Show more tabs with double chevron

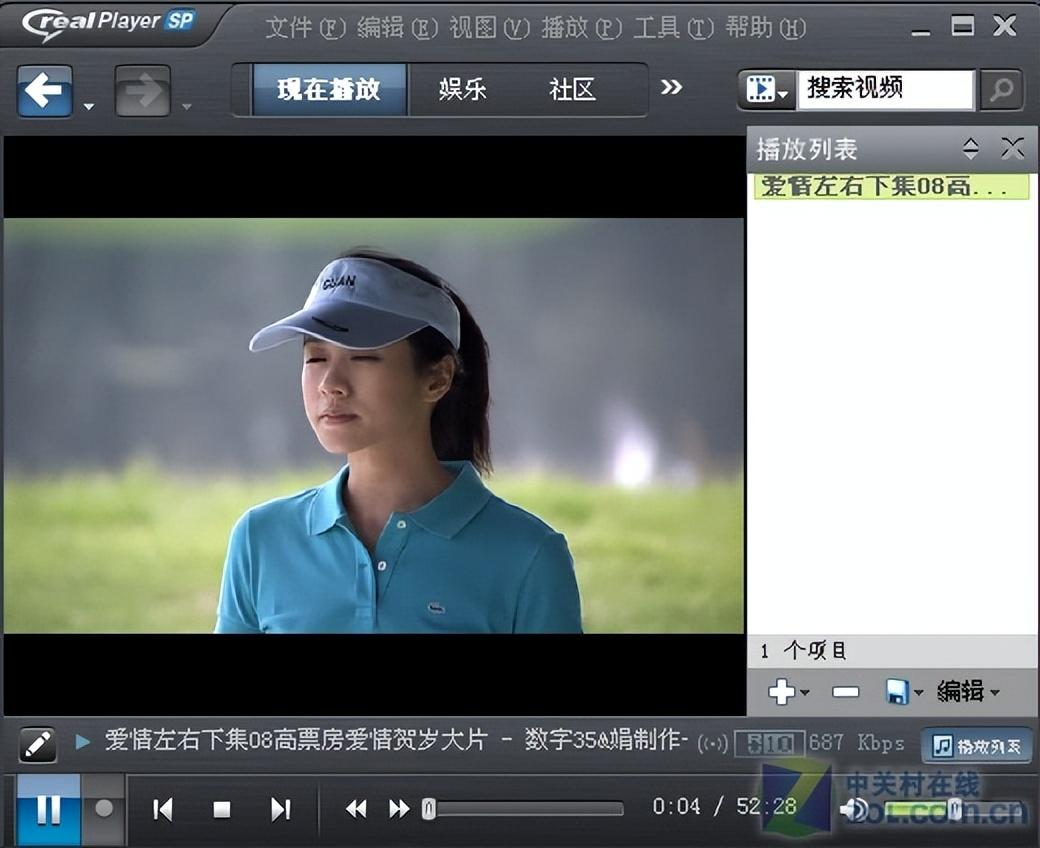672,88
